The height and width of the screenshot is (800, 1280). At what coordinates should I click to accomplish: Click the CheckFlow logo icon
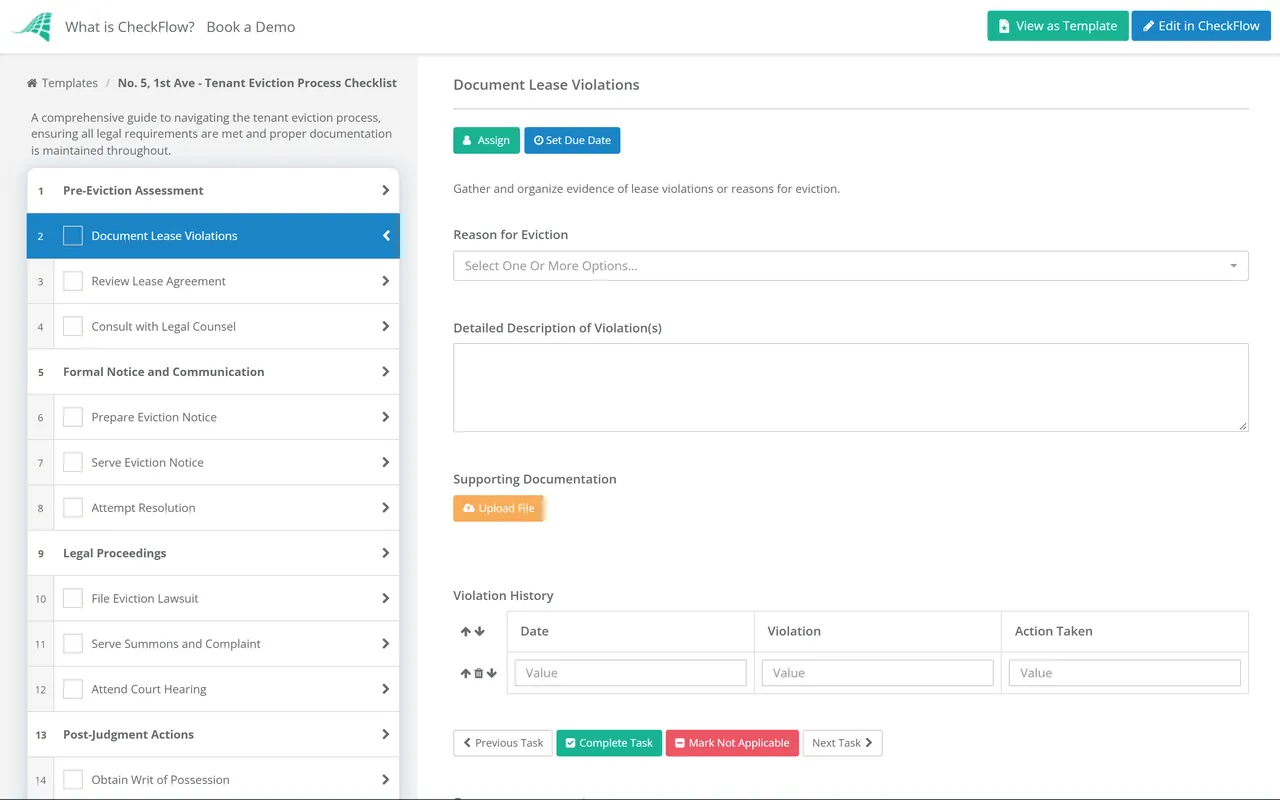[x=32, y=27]
